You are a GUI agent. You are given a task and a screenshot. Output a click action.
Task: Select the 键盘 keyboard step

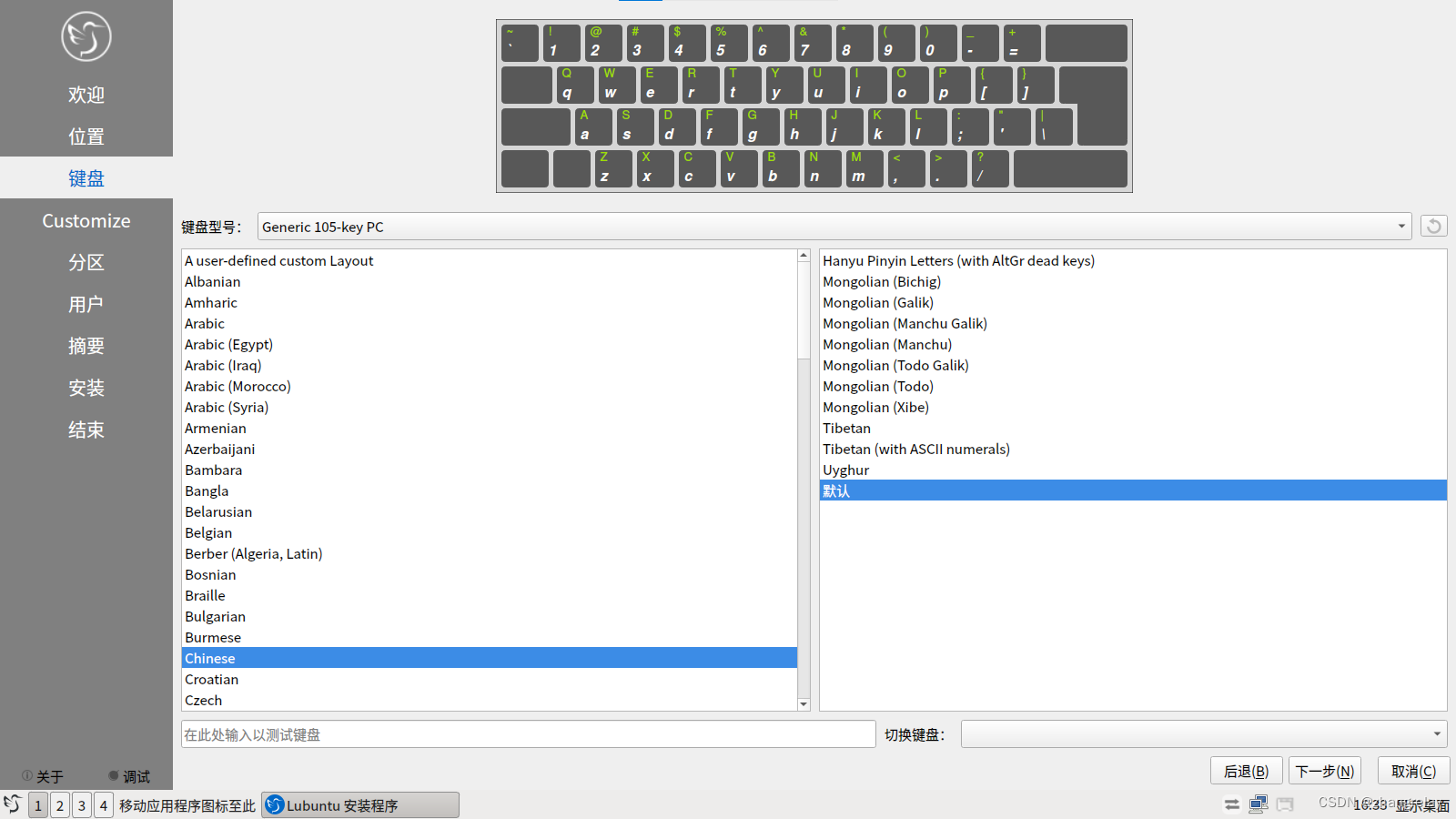(x=86, y=178)
